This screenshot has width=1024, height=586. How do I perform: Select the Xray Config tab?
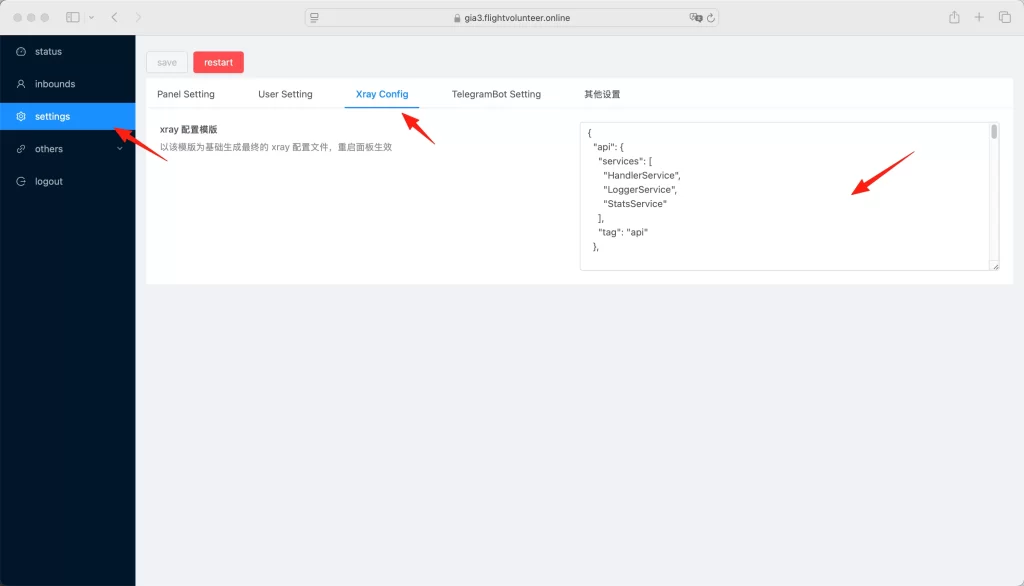coord(382,94)
